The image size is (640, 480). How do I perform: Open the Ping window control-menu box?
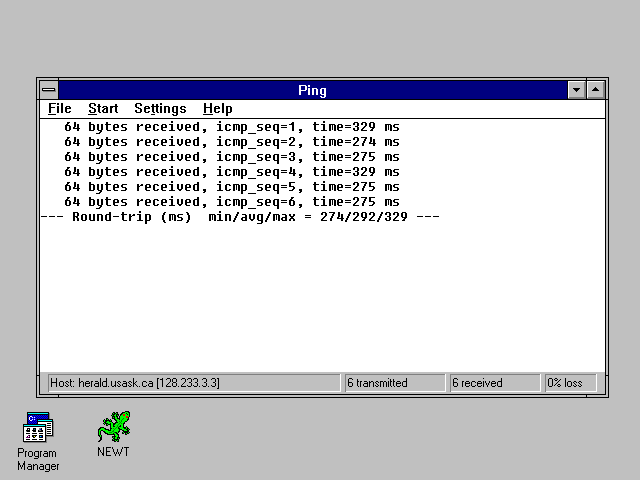[x=49, y=90]
